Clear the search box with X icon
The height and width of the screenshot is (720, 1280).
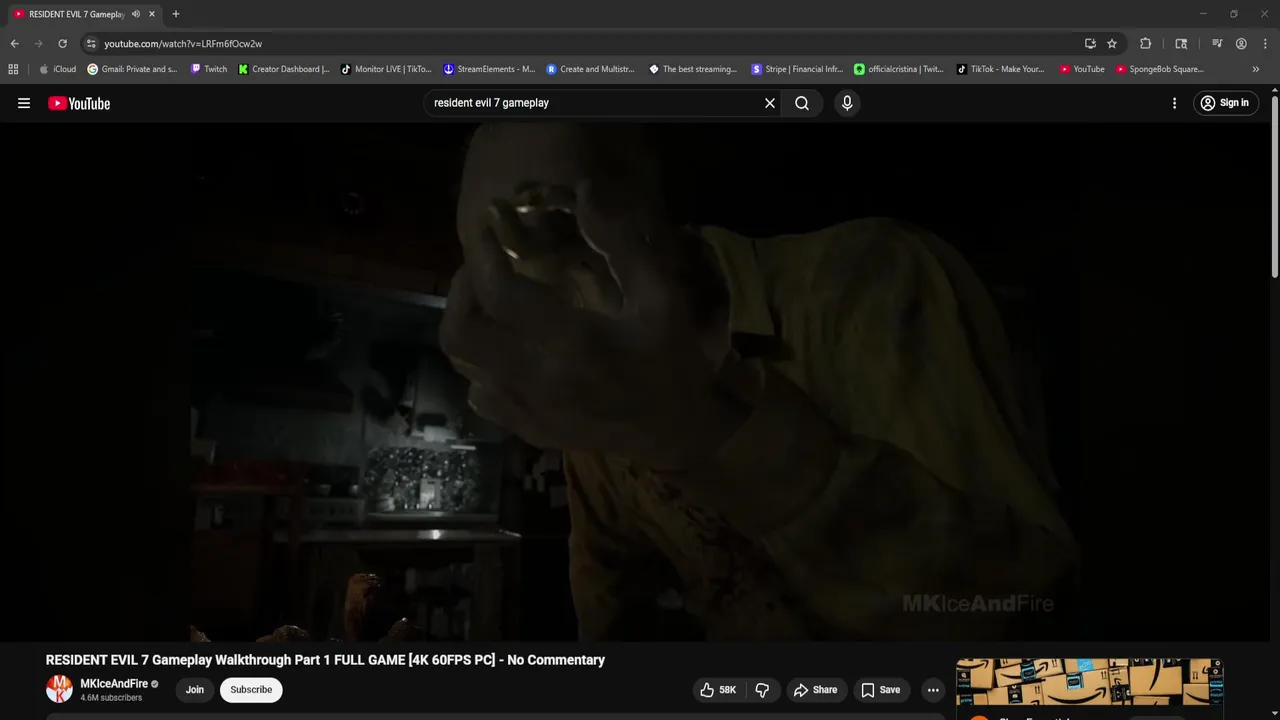point(770,103)
